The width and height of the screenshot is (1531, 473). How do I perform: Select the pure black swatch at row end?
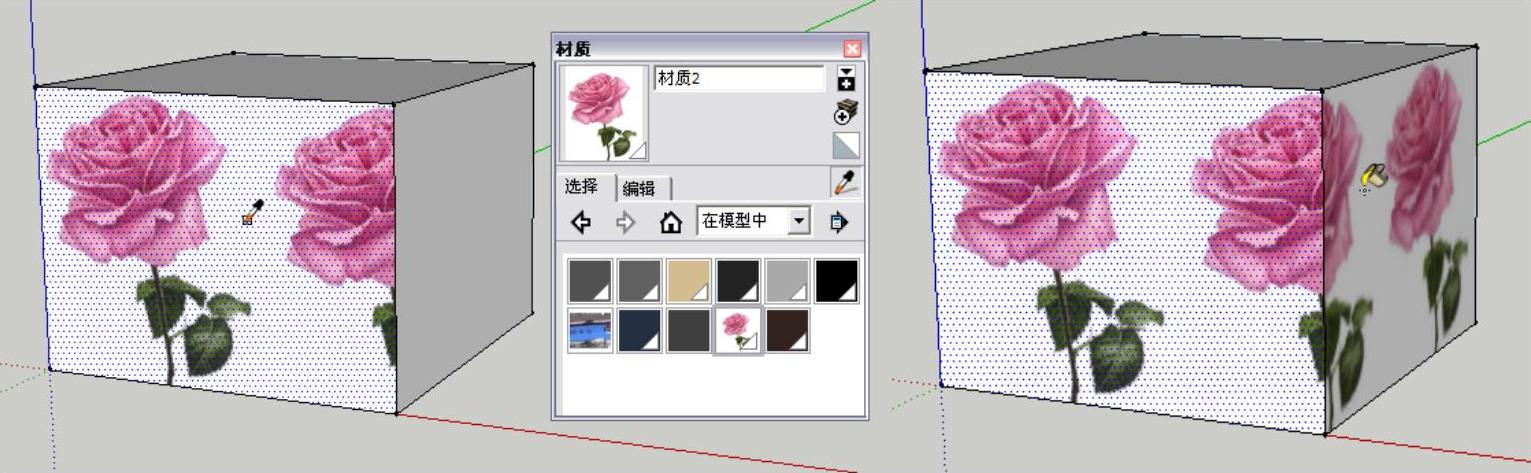coord(837,281)
